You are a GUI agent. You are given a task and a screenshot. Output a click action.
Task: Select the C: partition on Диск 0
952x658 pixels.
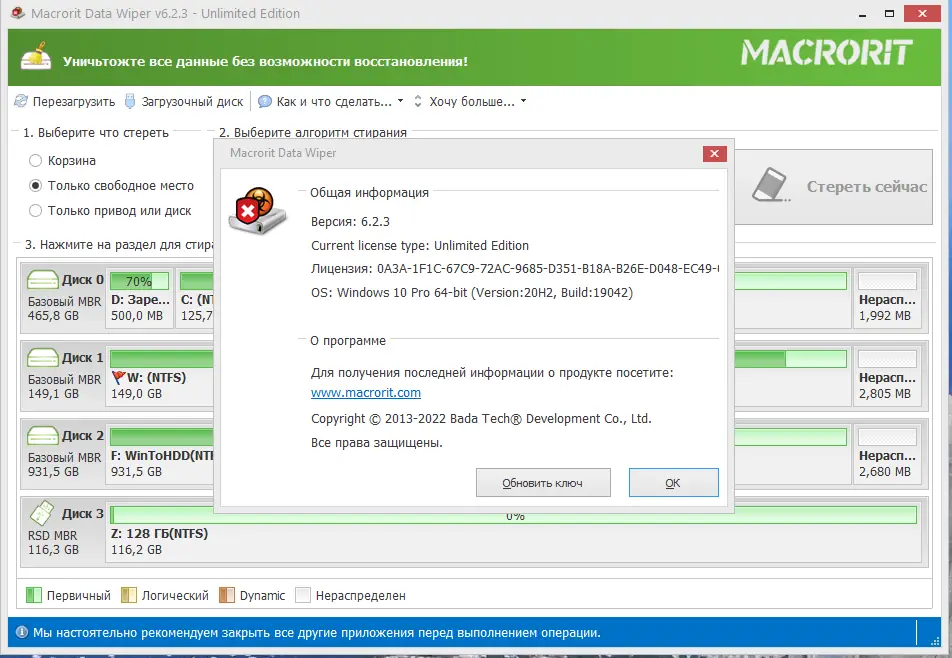click(196, 297)
